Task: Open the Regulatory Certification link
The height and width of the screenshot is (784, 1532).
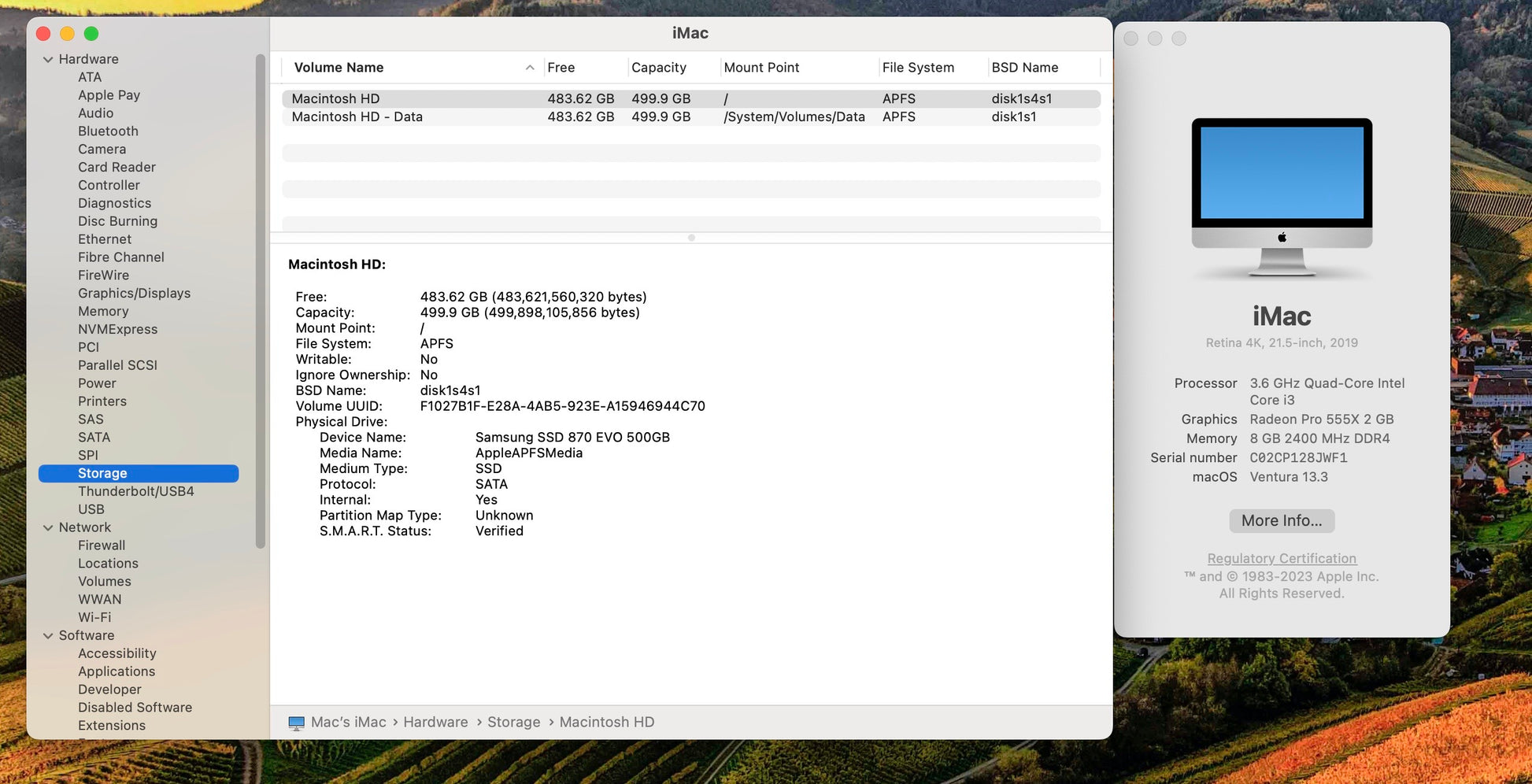Action: (1281, 558)
